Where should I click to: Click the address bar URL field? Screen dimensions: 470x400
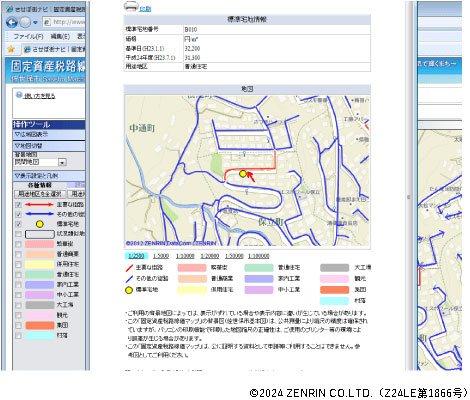65,22
